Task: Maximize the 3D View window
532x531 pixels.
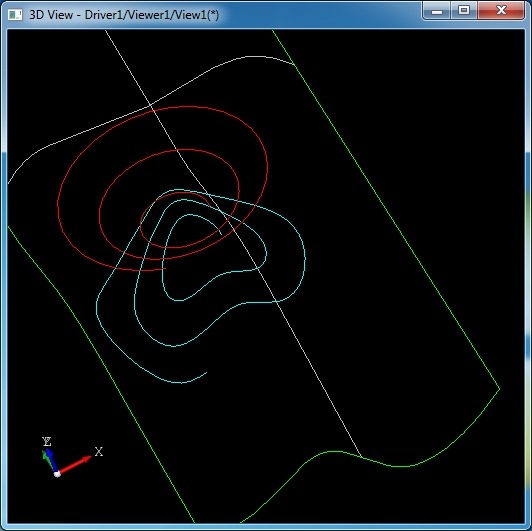Action: click(x=464, y=11)
